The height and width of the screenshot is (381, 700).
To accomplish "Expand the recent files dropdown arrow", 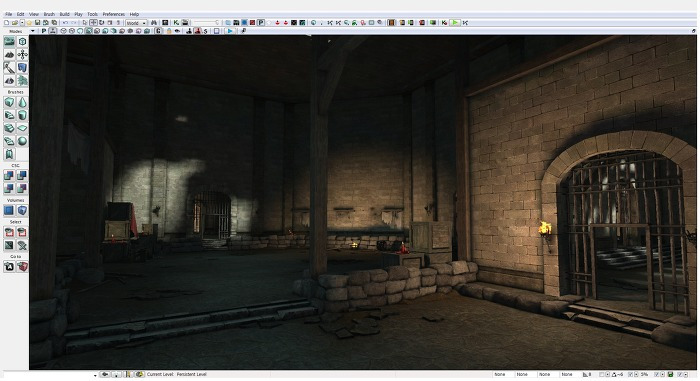I will (22, 23).
